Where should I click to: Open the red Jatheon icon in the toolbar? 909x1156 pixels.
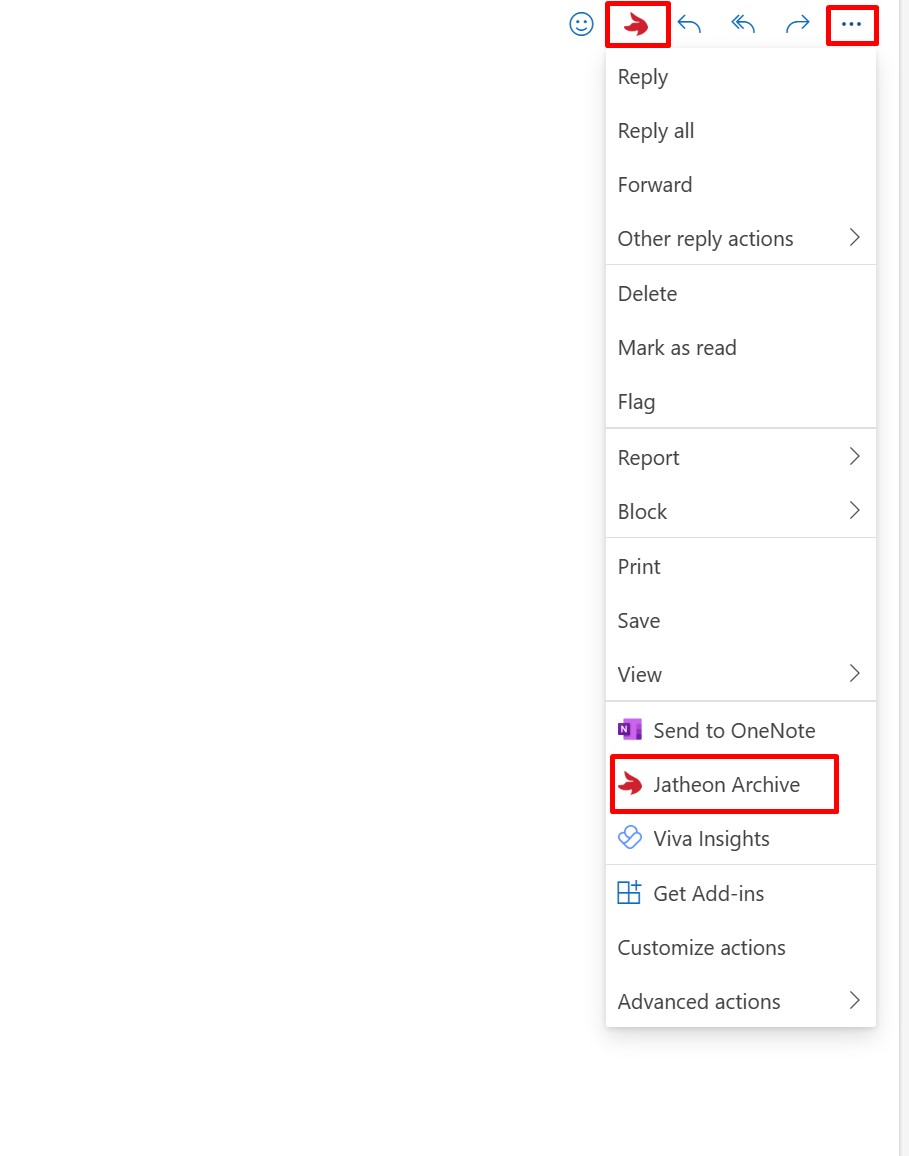pos(637,25)
